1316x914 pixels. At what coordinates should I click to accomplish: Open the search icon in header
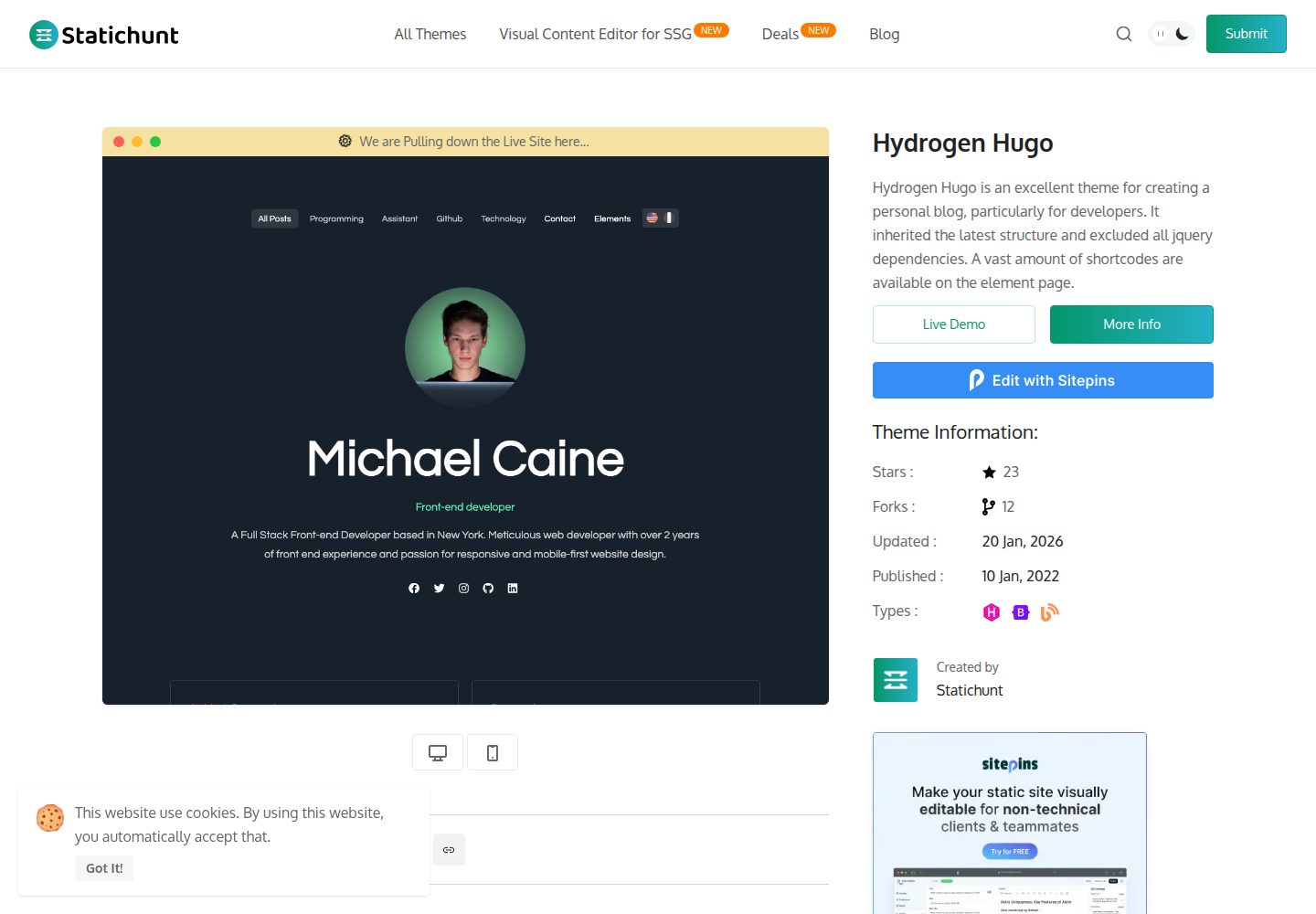(1124, 34)
